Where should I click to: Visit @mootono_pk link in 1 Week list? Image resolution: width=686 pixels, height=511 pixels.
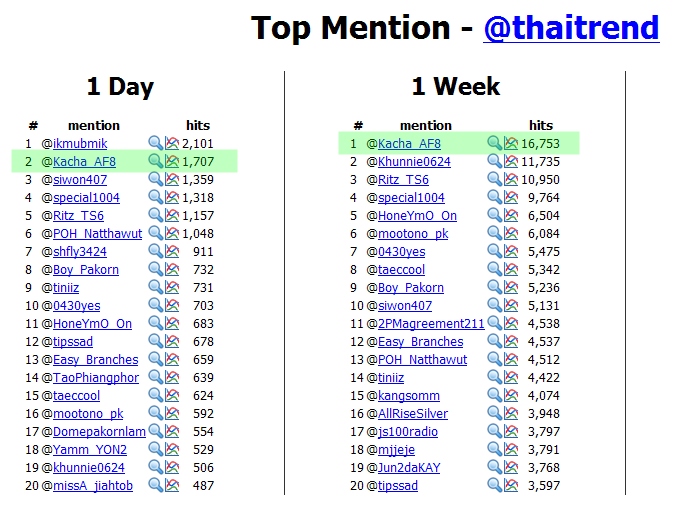tap(413, 233)
